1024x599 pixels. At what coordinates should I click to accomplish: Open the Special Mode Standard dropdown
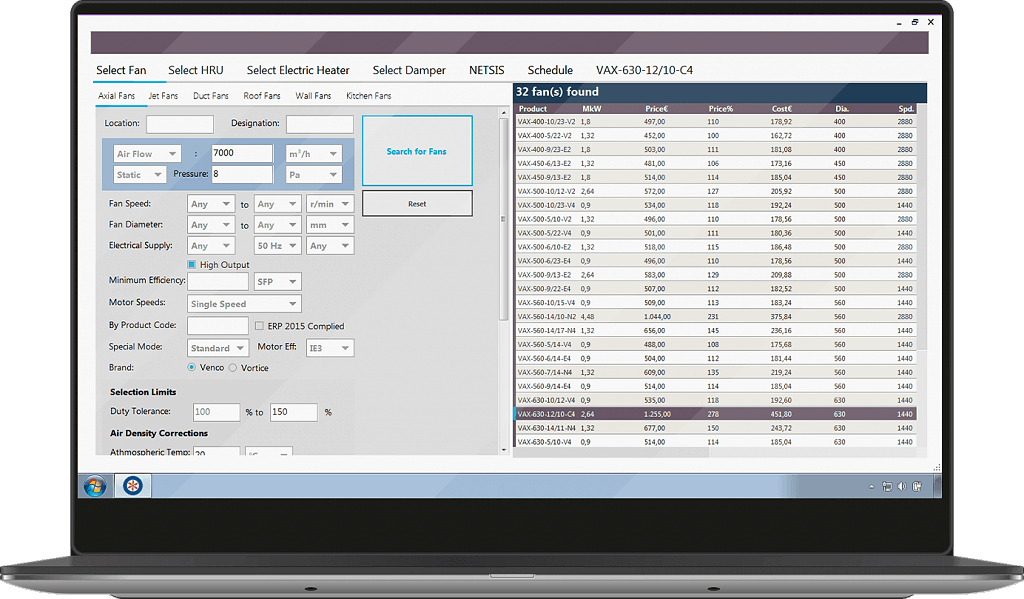pos(217,348)
